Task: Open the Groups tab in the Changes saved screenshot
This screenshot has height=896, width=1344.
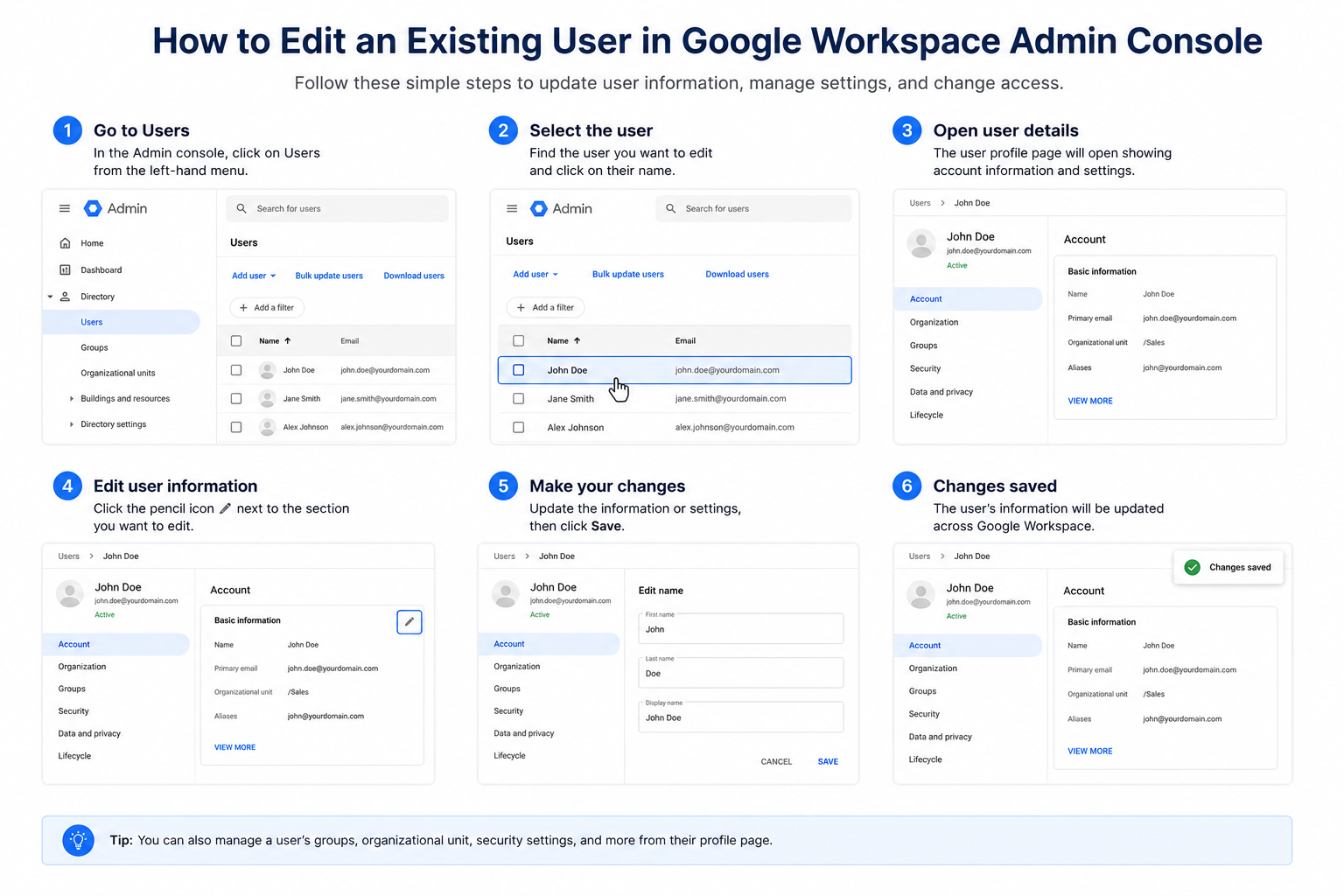Action: (922, 691)
